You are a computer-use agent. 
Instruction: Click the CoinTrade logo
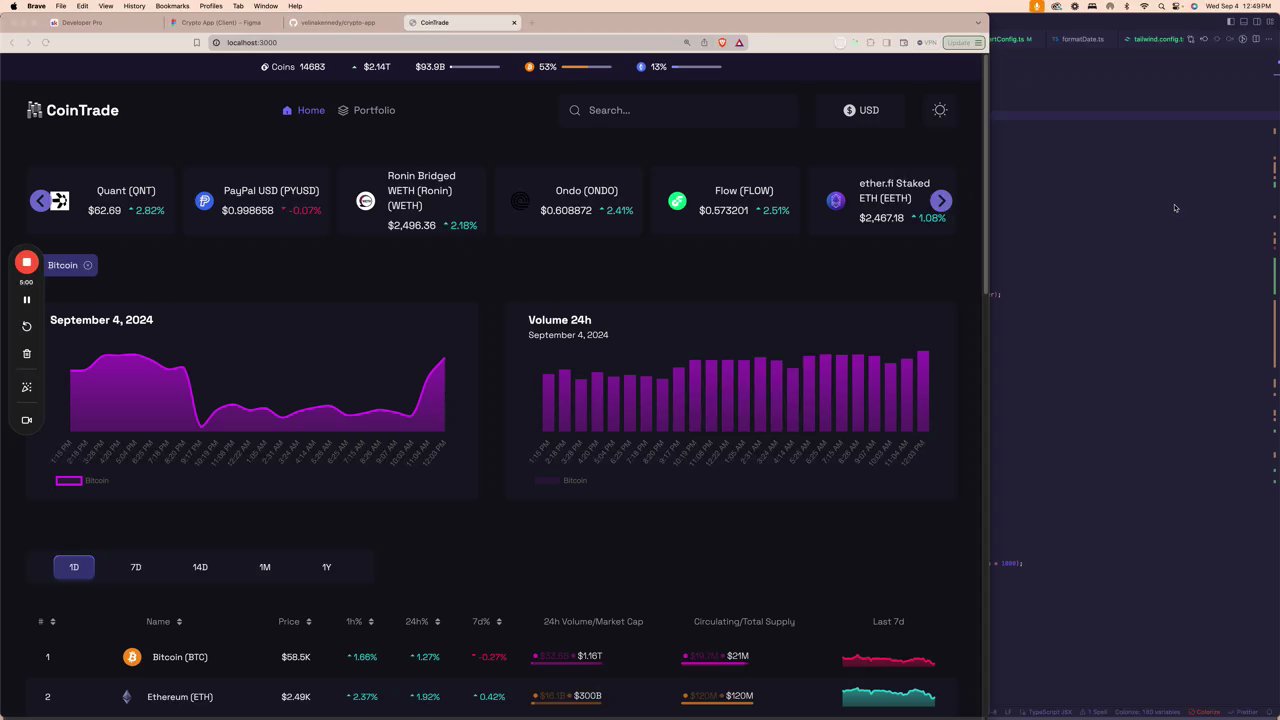(72, 110)
